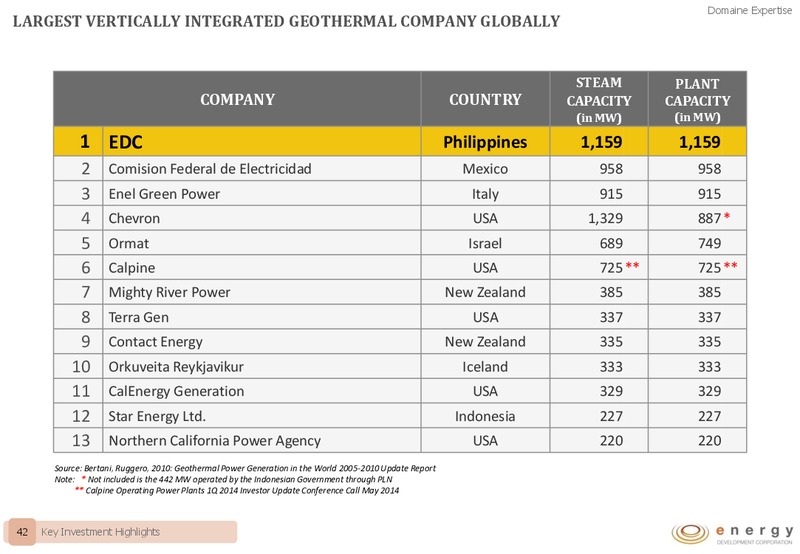Click the Calpine Operating Power Plants footnote
The image size is (800, 554).
[x=237, y=490]
